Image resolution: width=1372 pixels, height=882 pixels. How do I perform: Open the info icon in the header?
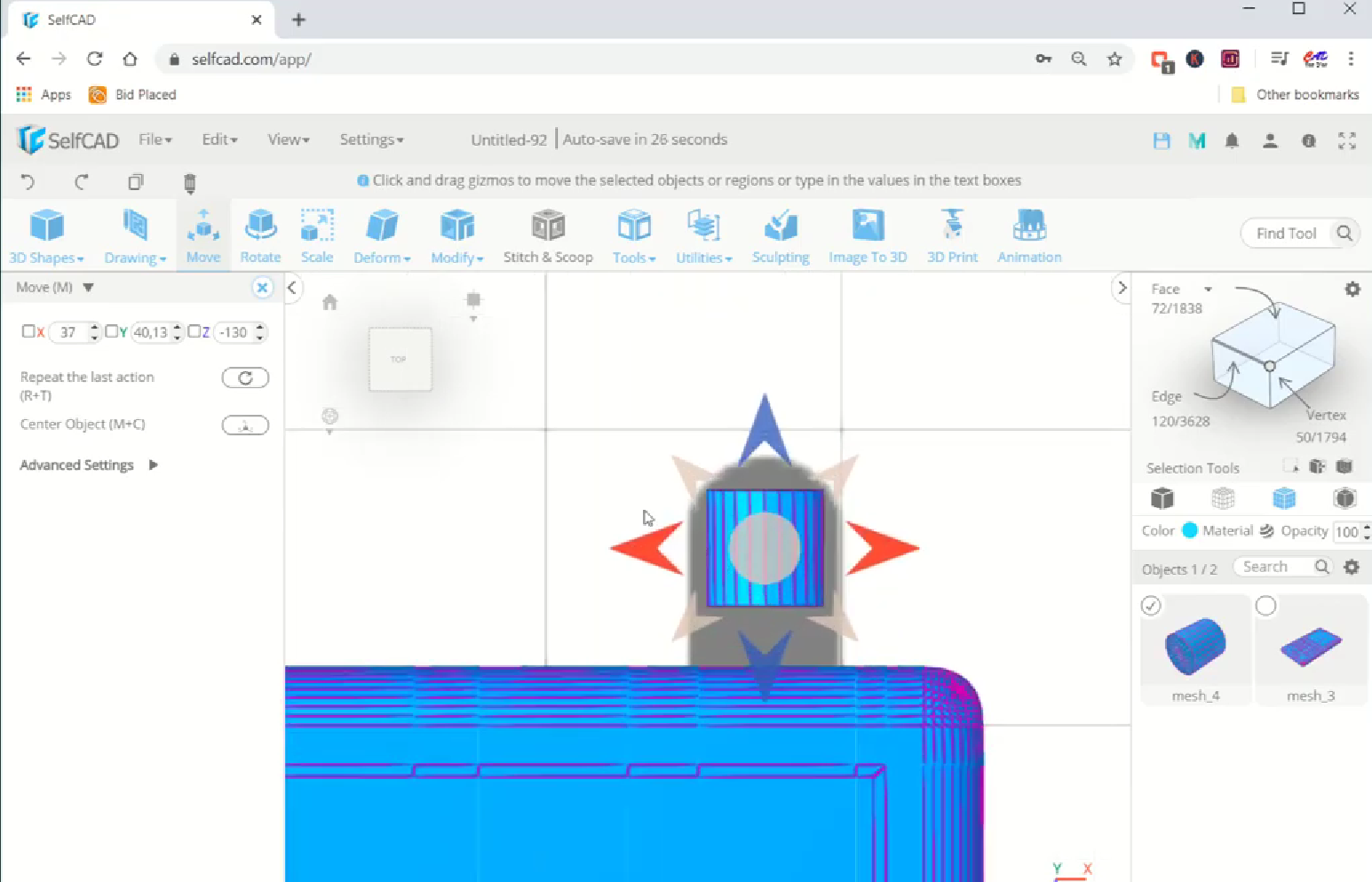click(x=1309, y=140)
